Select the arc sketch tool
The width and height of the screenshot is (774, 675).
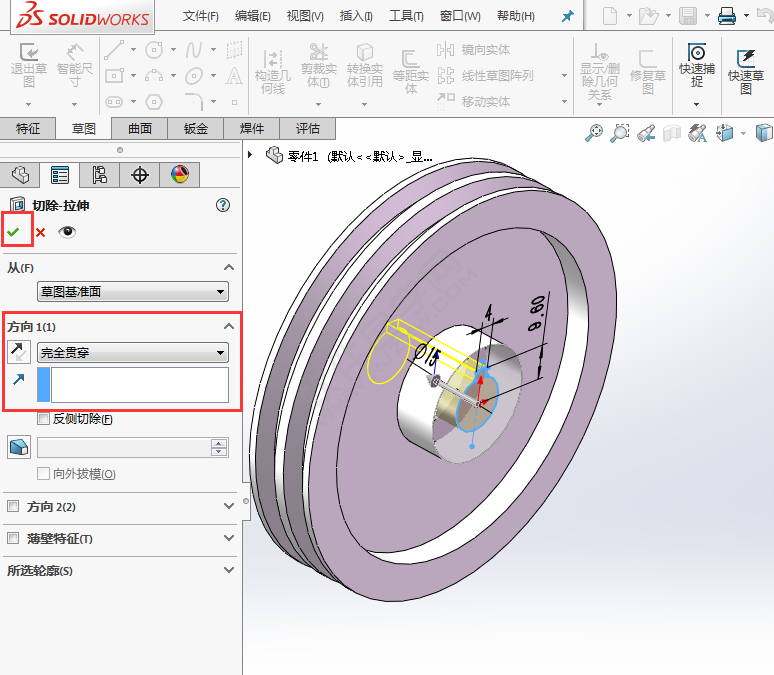[x=154, y=76]
